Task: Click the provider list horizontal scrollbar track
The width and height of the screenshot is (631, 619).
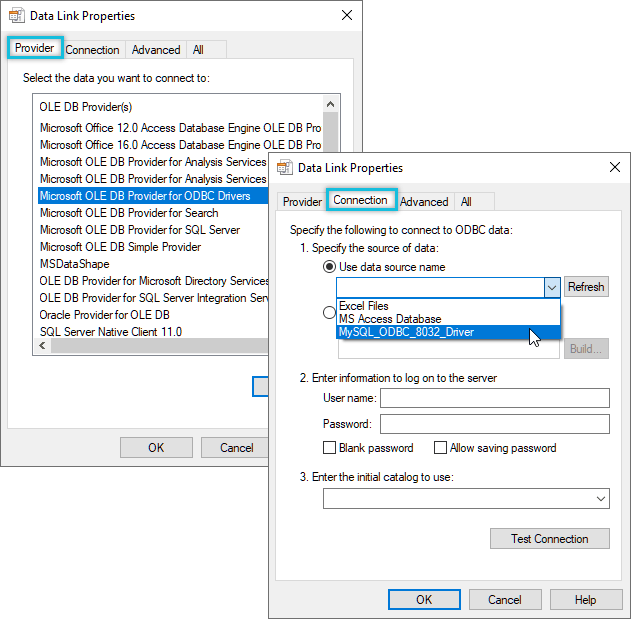Action: [x=159, y=345]
